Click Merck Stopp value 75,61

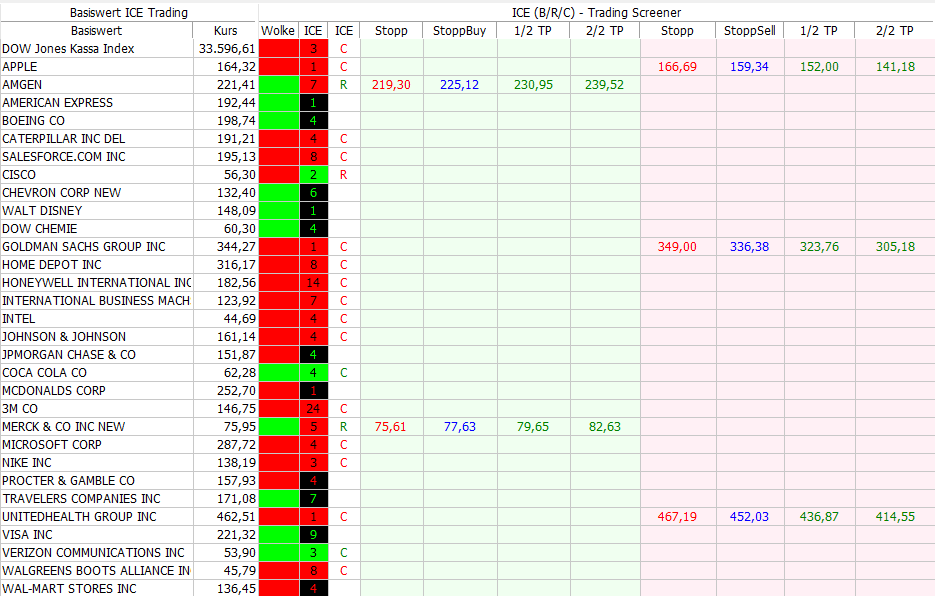390,427
